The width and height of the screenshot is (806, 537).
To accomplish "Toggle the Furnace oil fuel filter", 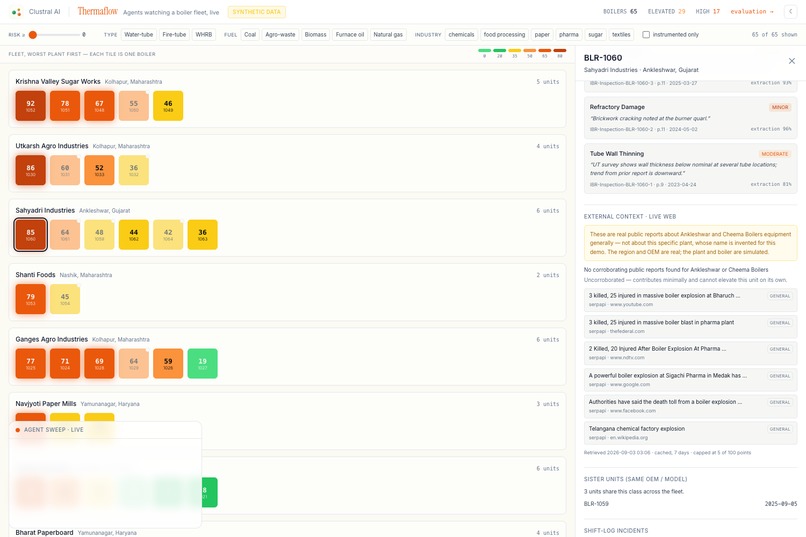I will coord(350,34).
